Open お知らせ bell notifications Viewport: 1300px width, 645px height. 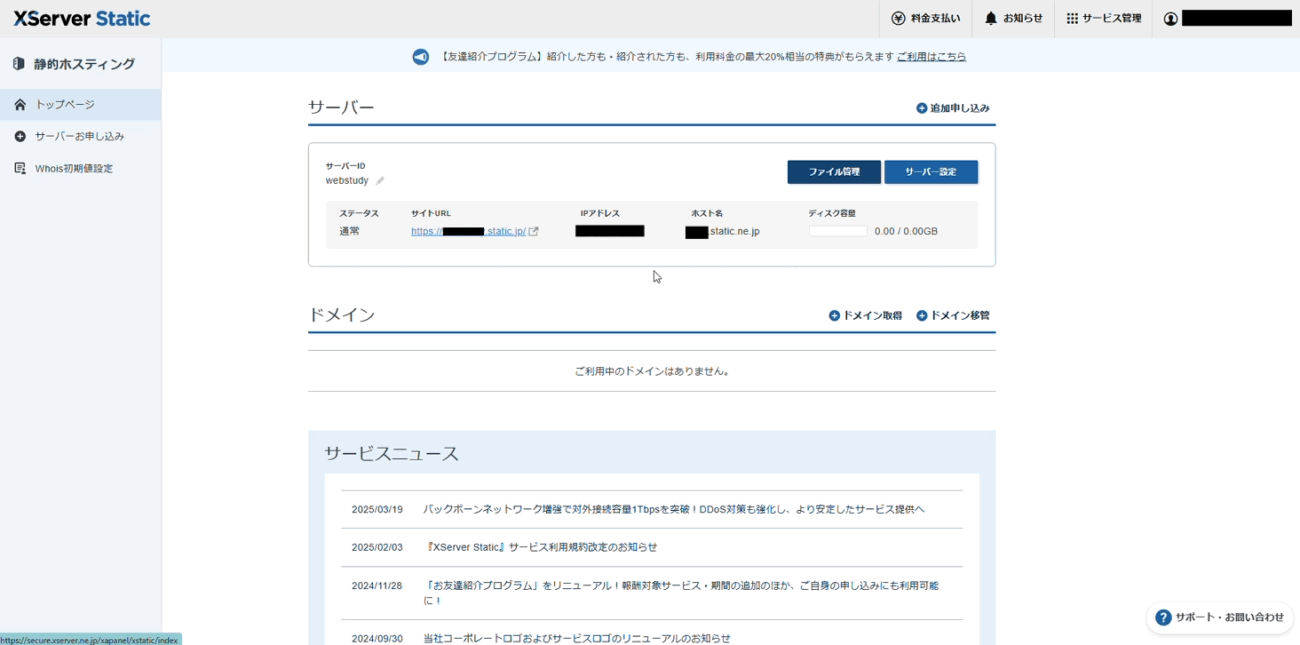click(x=1013, y=18)
